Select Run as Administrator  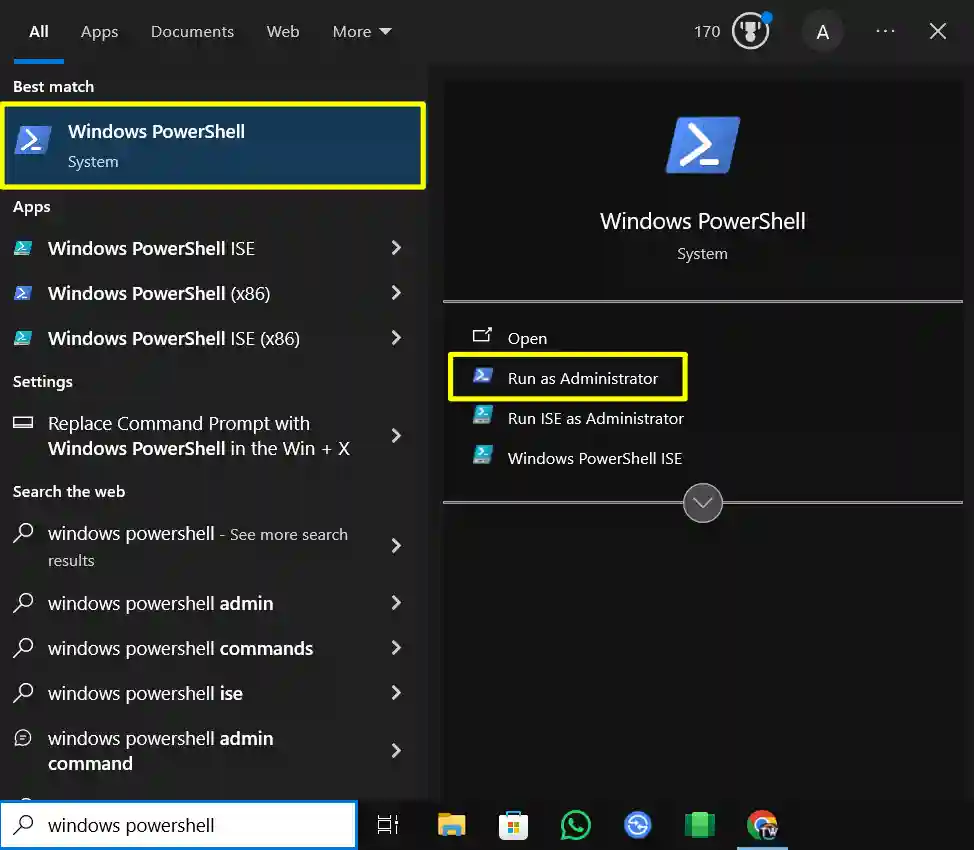[x=570, y=378]
